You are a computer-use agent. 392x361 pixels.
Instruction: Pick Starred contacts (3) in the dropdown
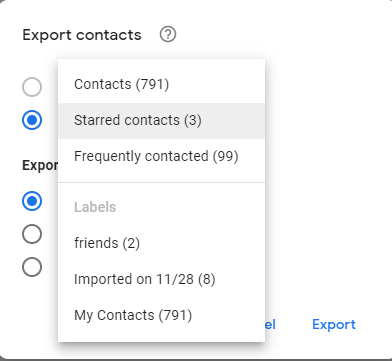coord(161,120)
